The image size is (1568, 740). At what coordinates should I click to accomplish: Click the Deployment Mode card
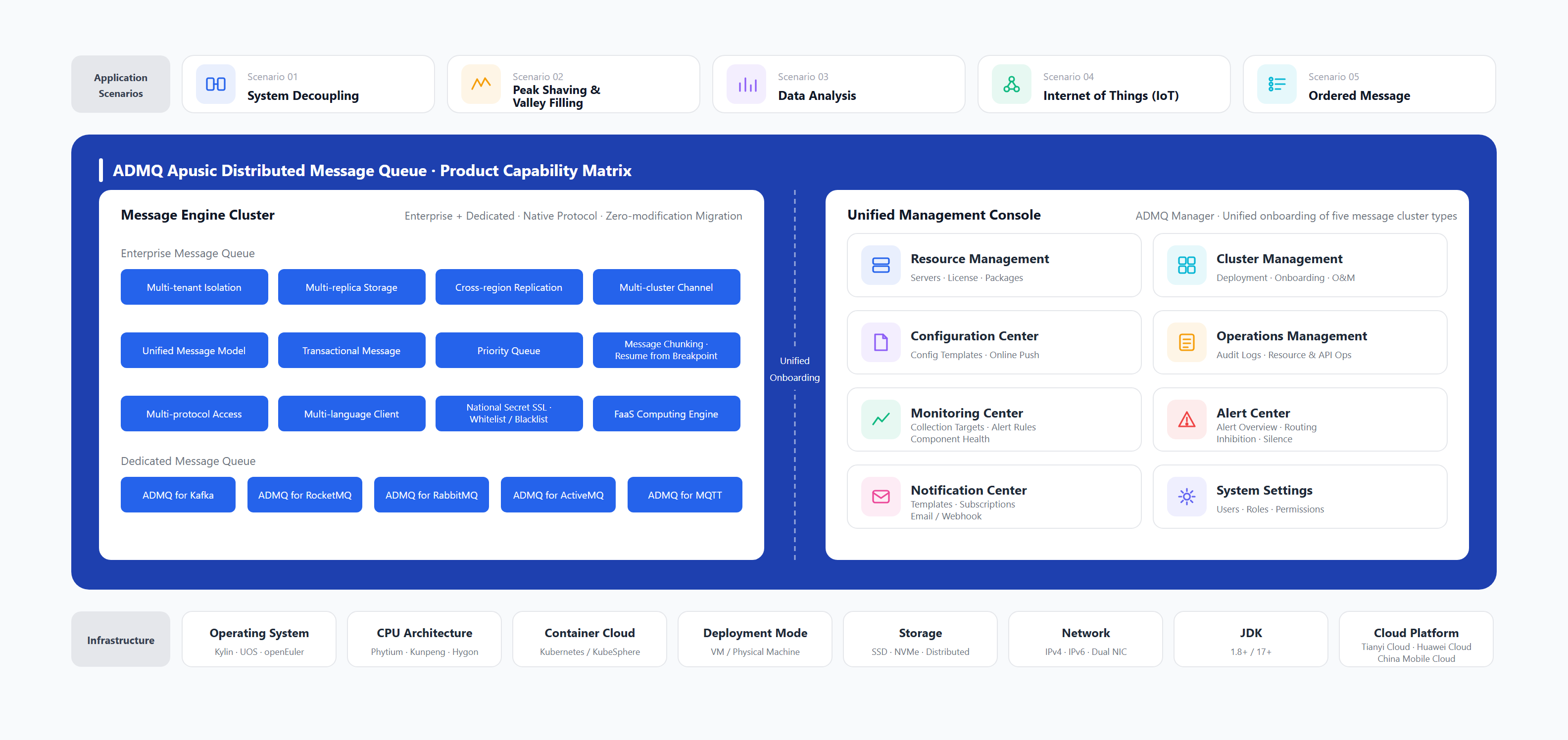[x=755, y=640]
